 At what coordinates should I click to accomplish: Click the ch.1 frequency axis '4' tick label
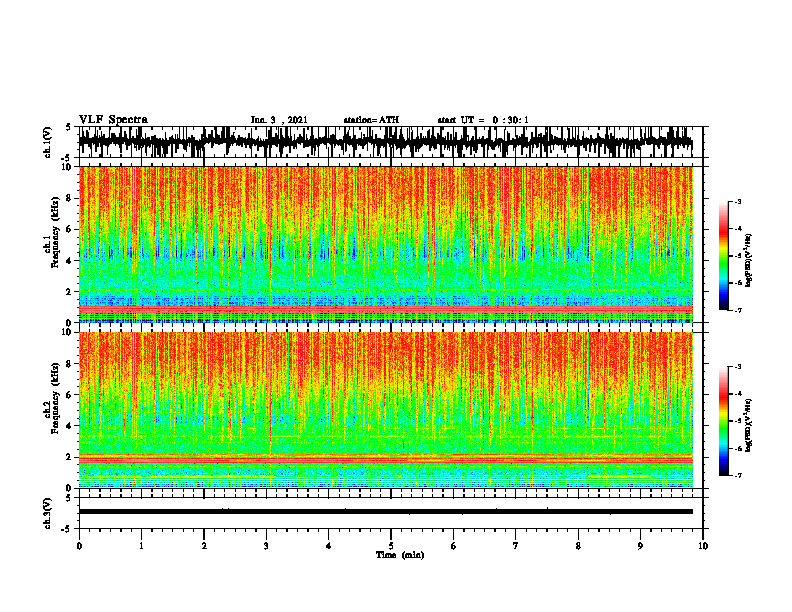pos(69,261)
